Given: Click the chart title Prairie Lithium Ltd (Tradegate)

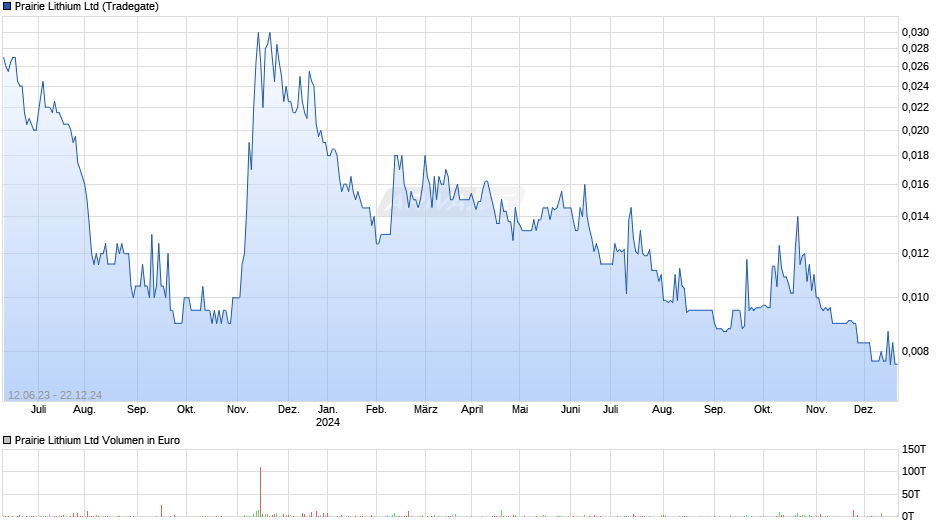Looking at the screenshot, I should (87, 7).
